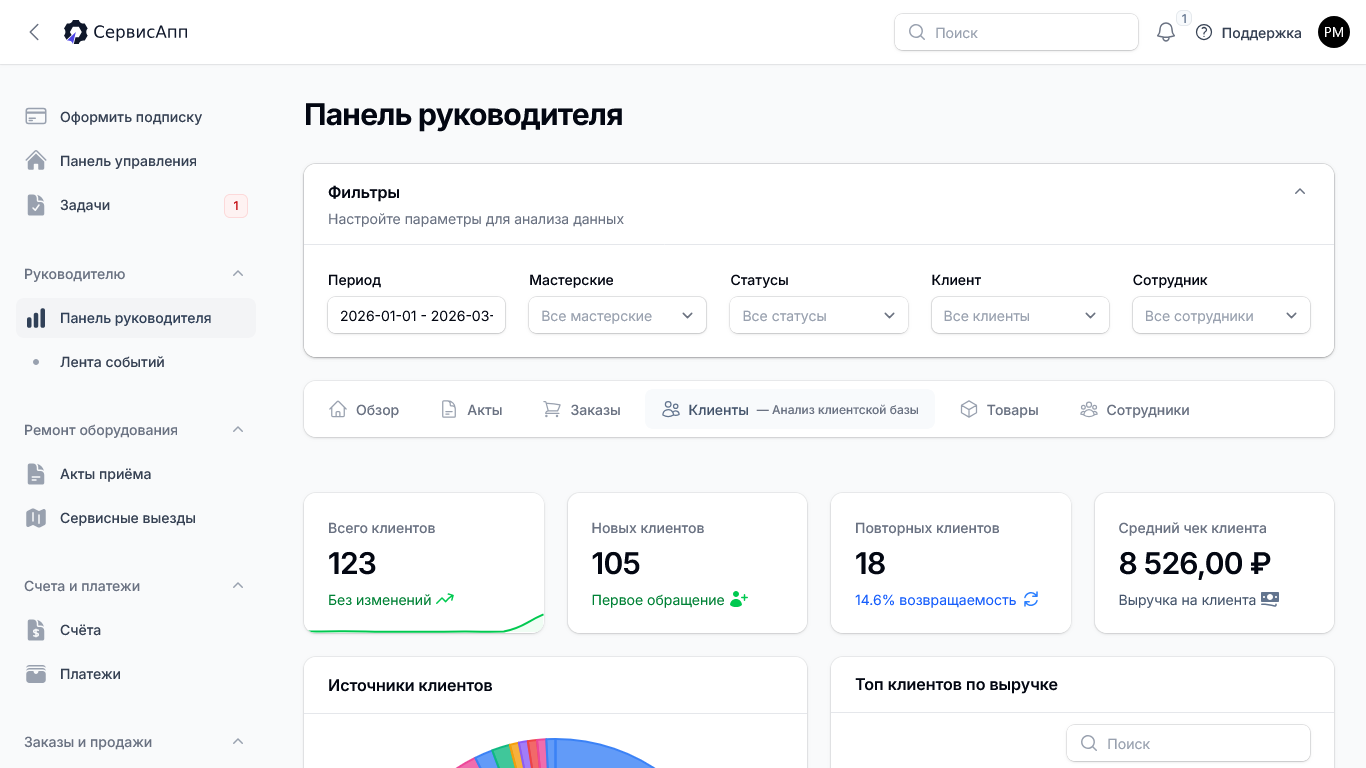Image resolution: width=1366 pixels, height=768 pixels.
Task: Select the Акты приёма sidebar icon
Action: tap(35, 473)
